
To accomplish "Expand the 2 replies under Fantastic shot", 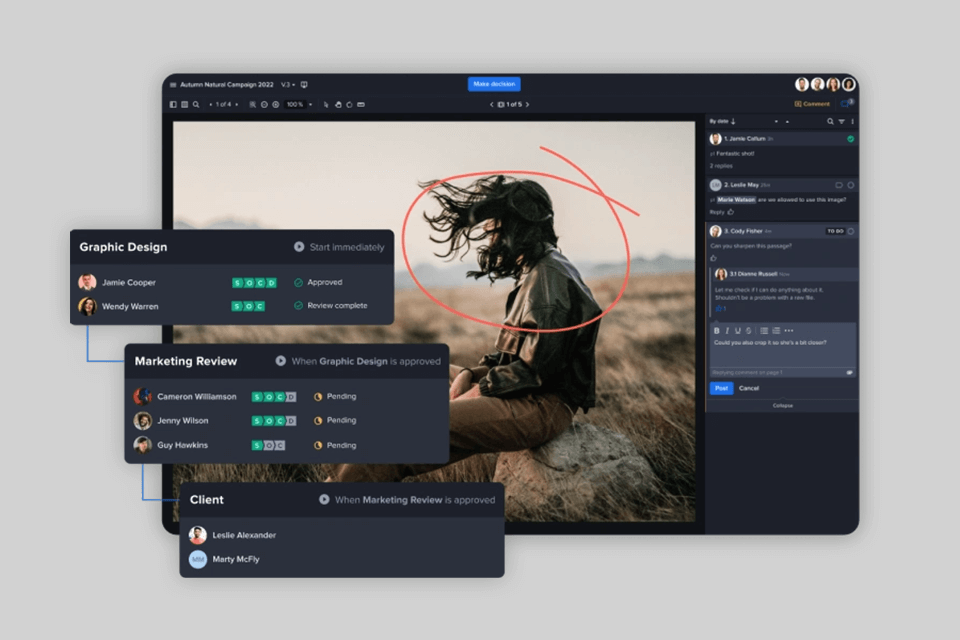I will point(721,166).
